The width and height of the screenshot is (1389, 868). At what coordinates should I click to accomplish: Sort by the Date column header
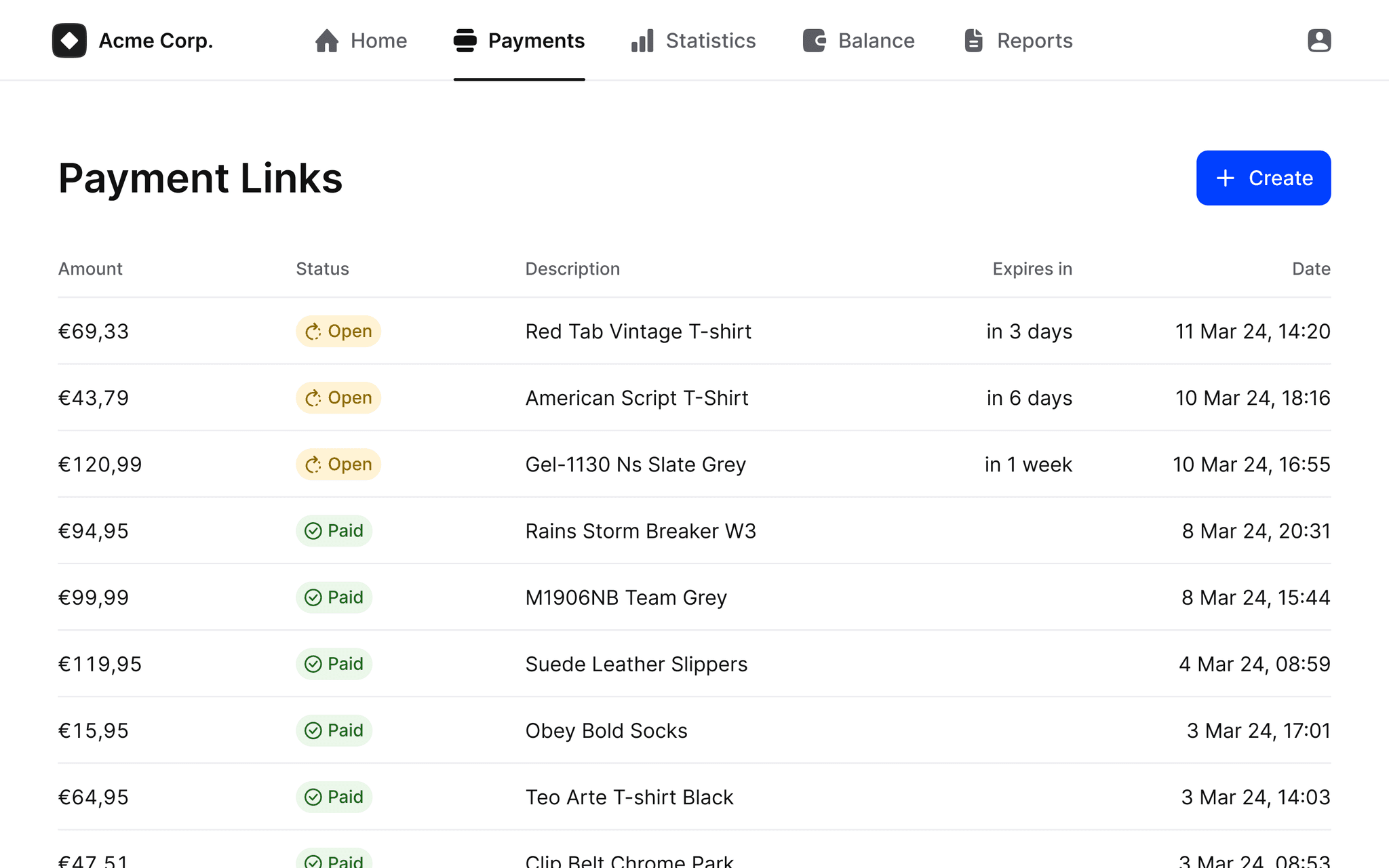click(1311, 269)
